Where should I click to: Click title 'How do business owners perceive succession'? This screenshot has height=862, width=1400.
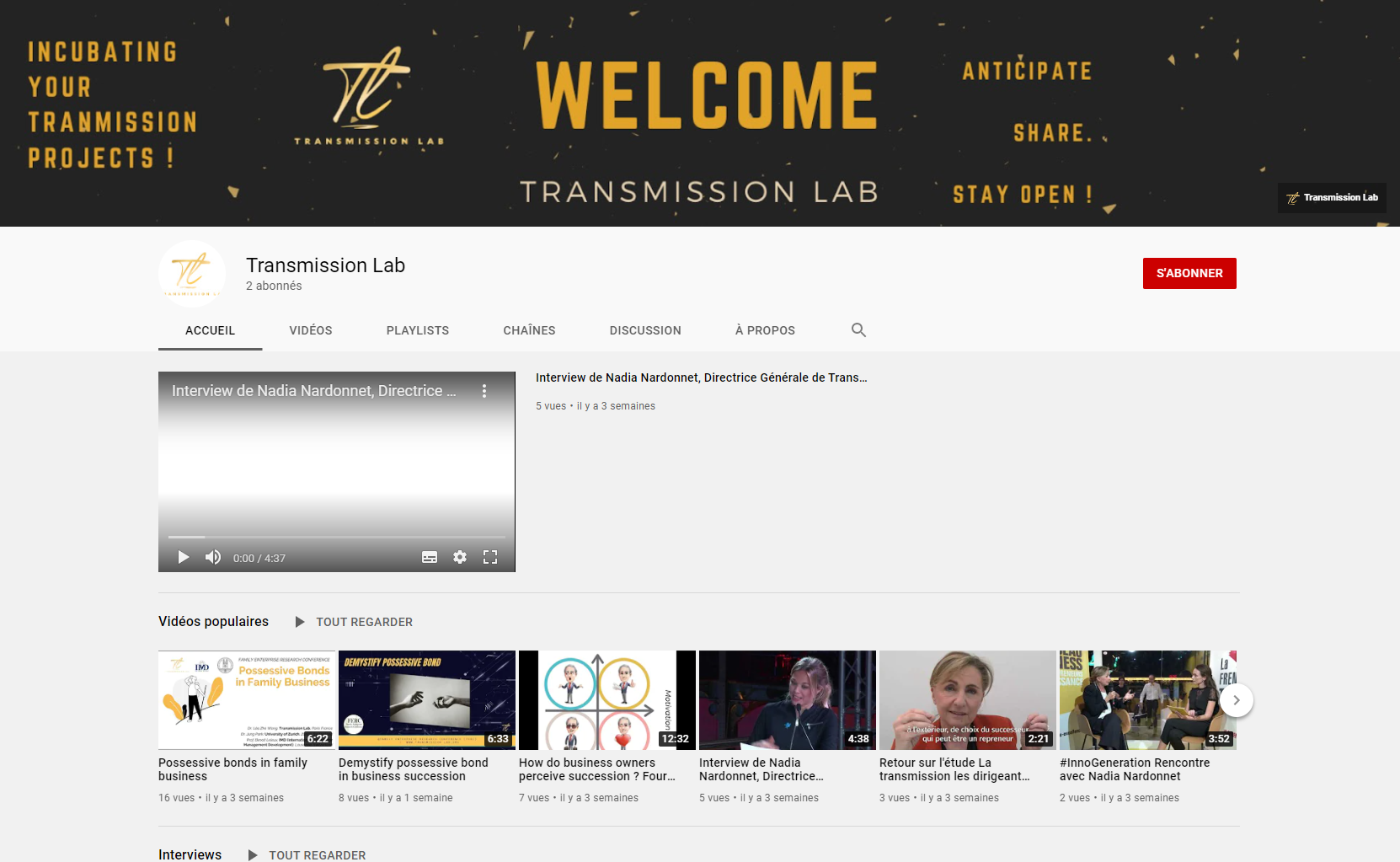point(597,769)
